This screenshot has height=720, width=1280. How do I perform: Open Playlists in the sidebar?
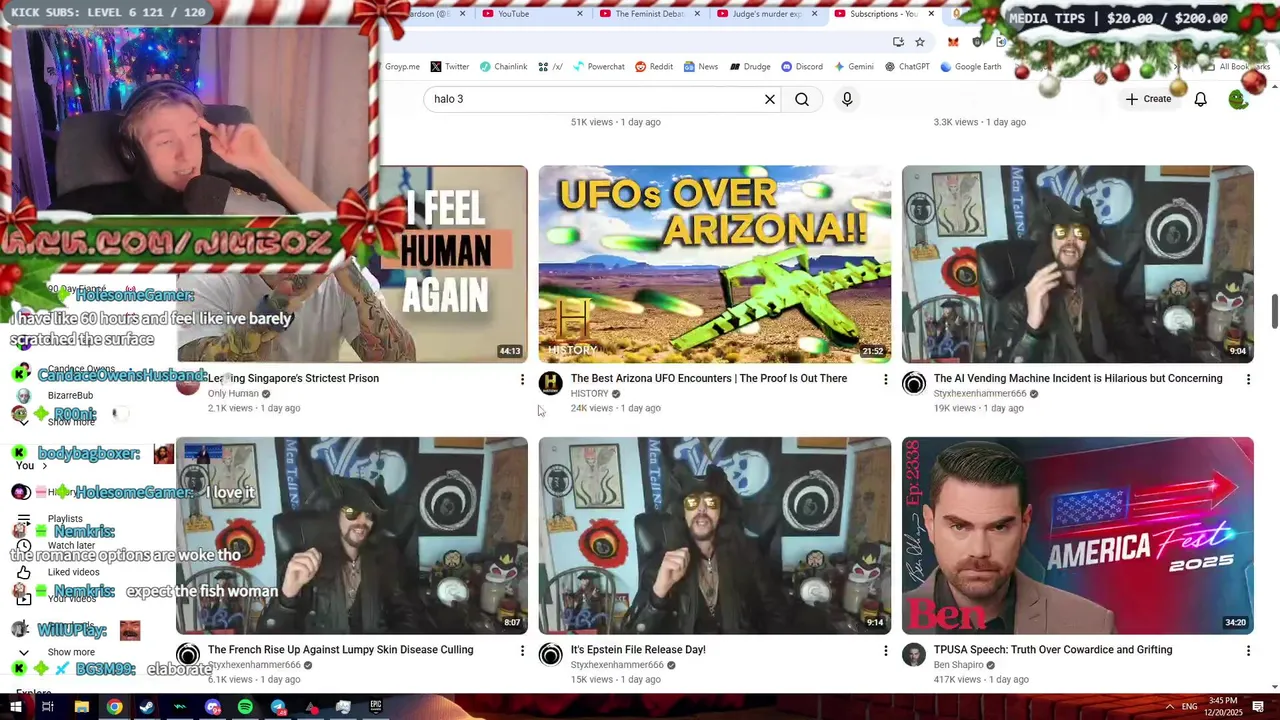coord(65,518)
